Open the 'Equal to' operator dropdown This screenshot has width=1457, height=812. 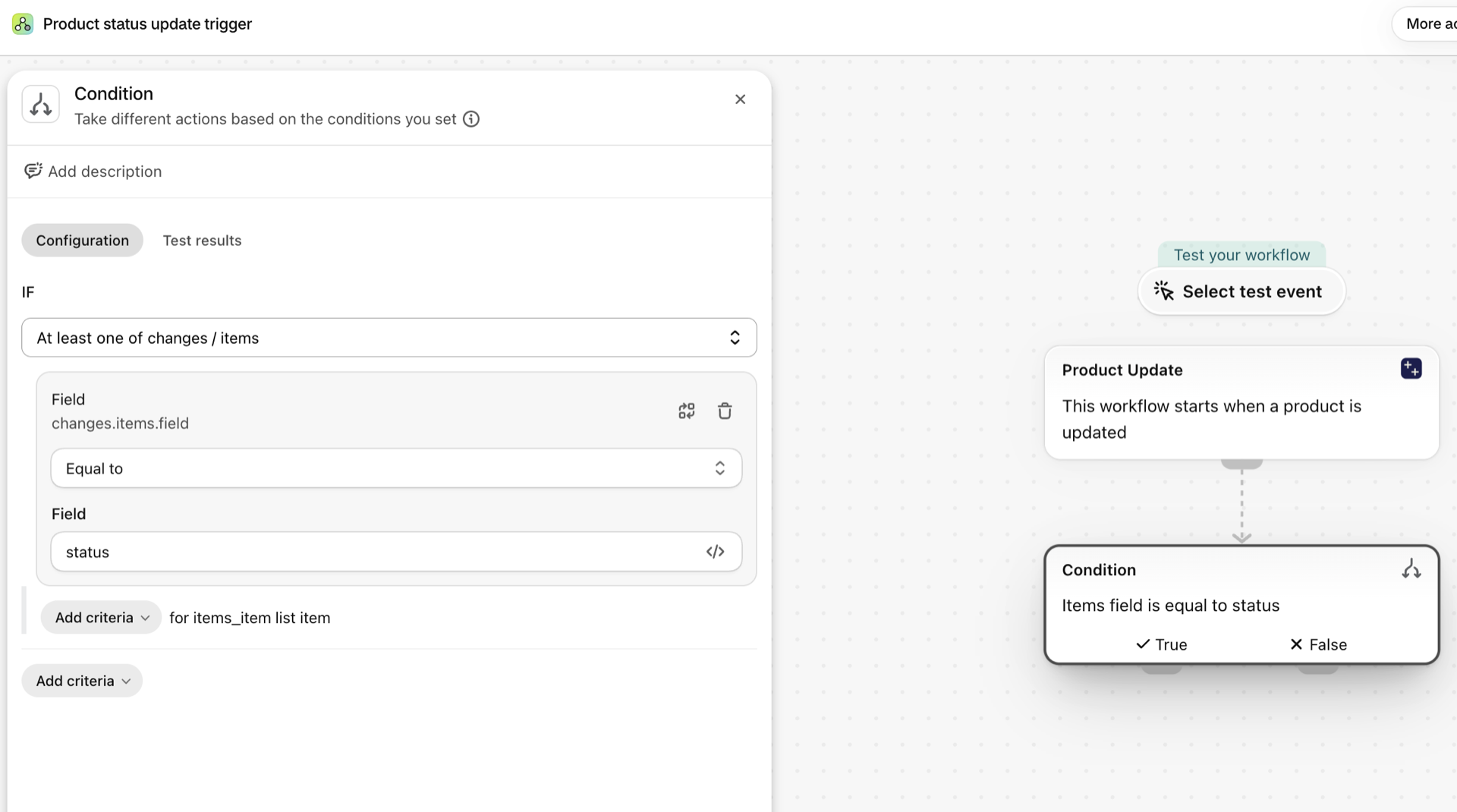[x=396, y=468]
